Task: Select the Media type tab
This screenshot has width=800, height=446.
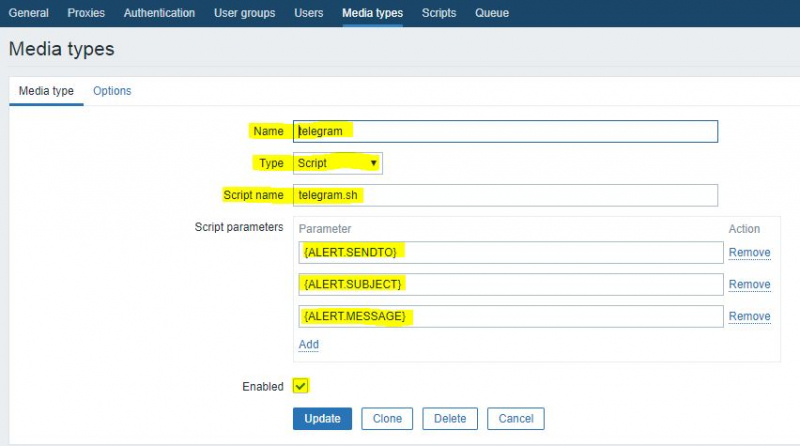Action: coord(46,91)
